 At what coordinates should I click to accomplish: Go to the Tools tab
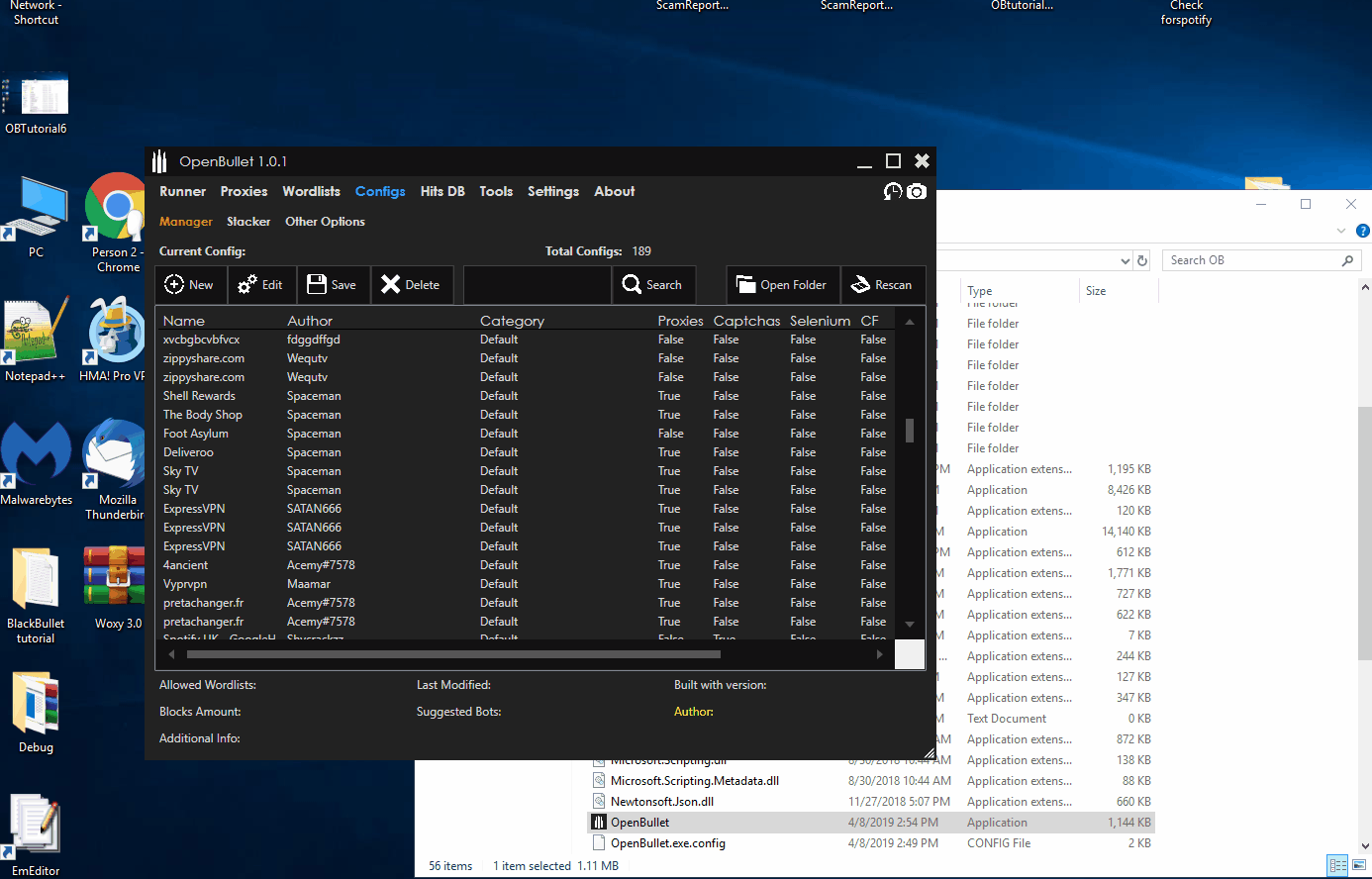pos(496,192)
